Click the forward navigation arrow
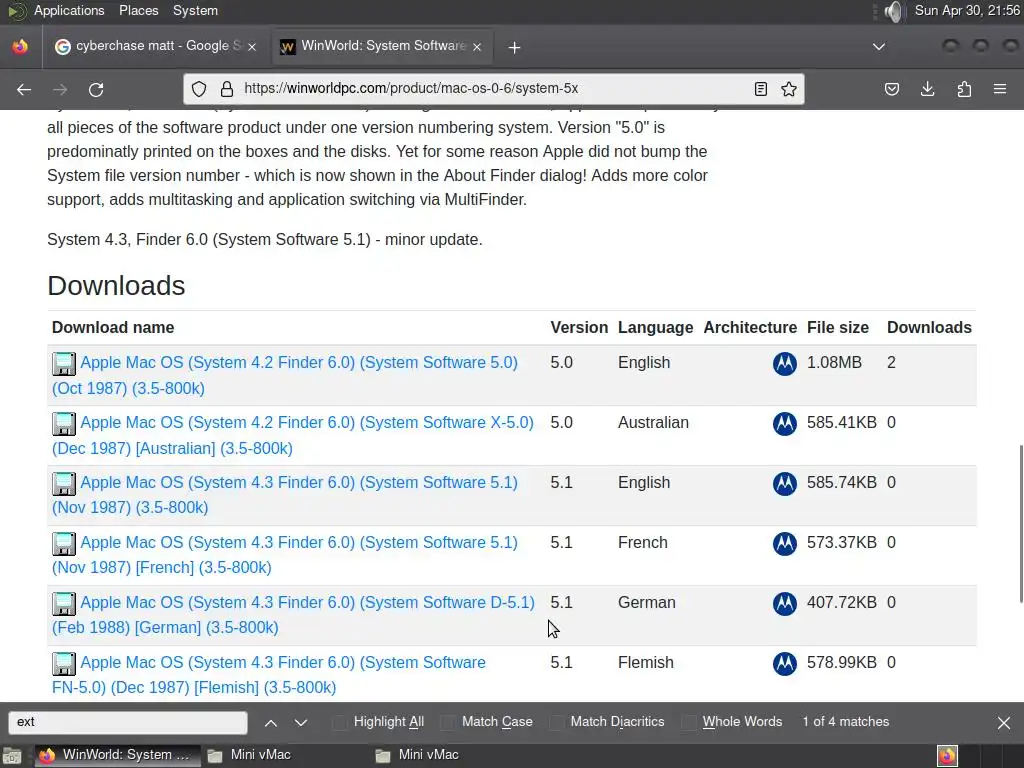Image resolution: width=1024 pixels, height=768 pixels. 60,89
